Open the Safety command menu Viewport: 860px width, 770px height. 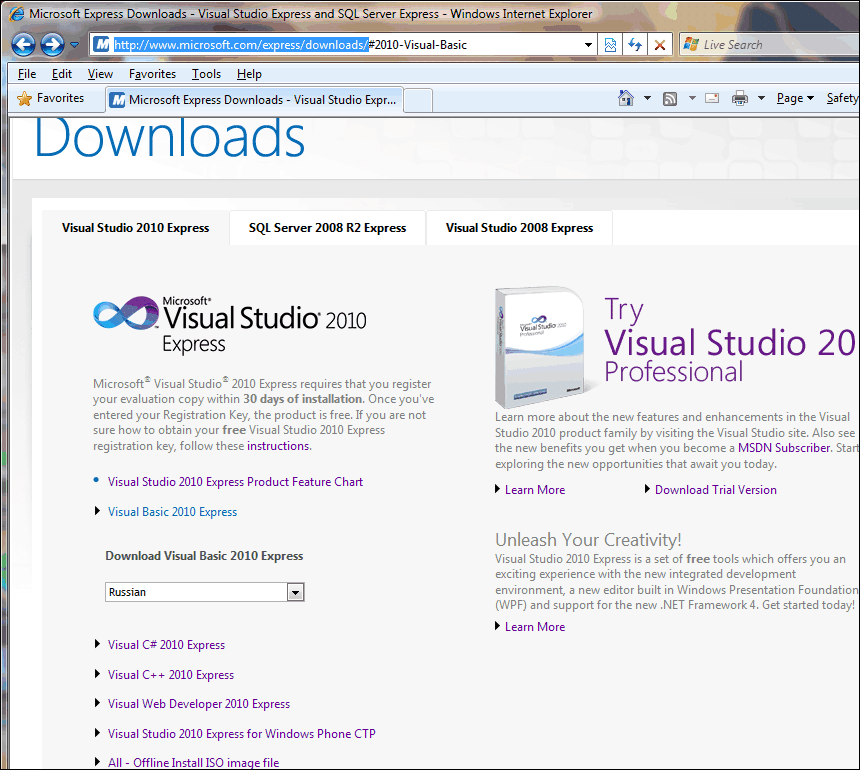tap(842, 98)
